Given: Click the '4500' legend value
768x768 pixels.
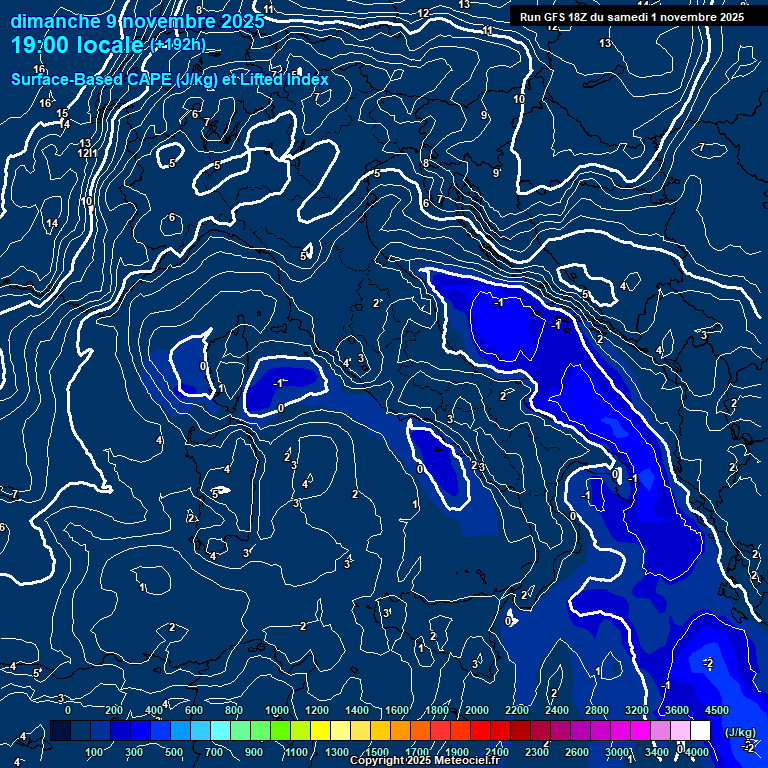Looking at the screenshot, I should (717, 710).
